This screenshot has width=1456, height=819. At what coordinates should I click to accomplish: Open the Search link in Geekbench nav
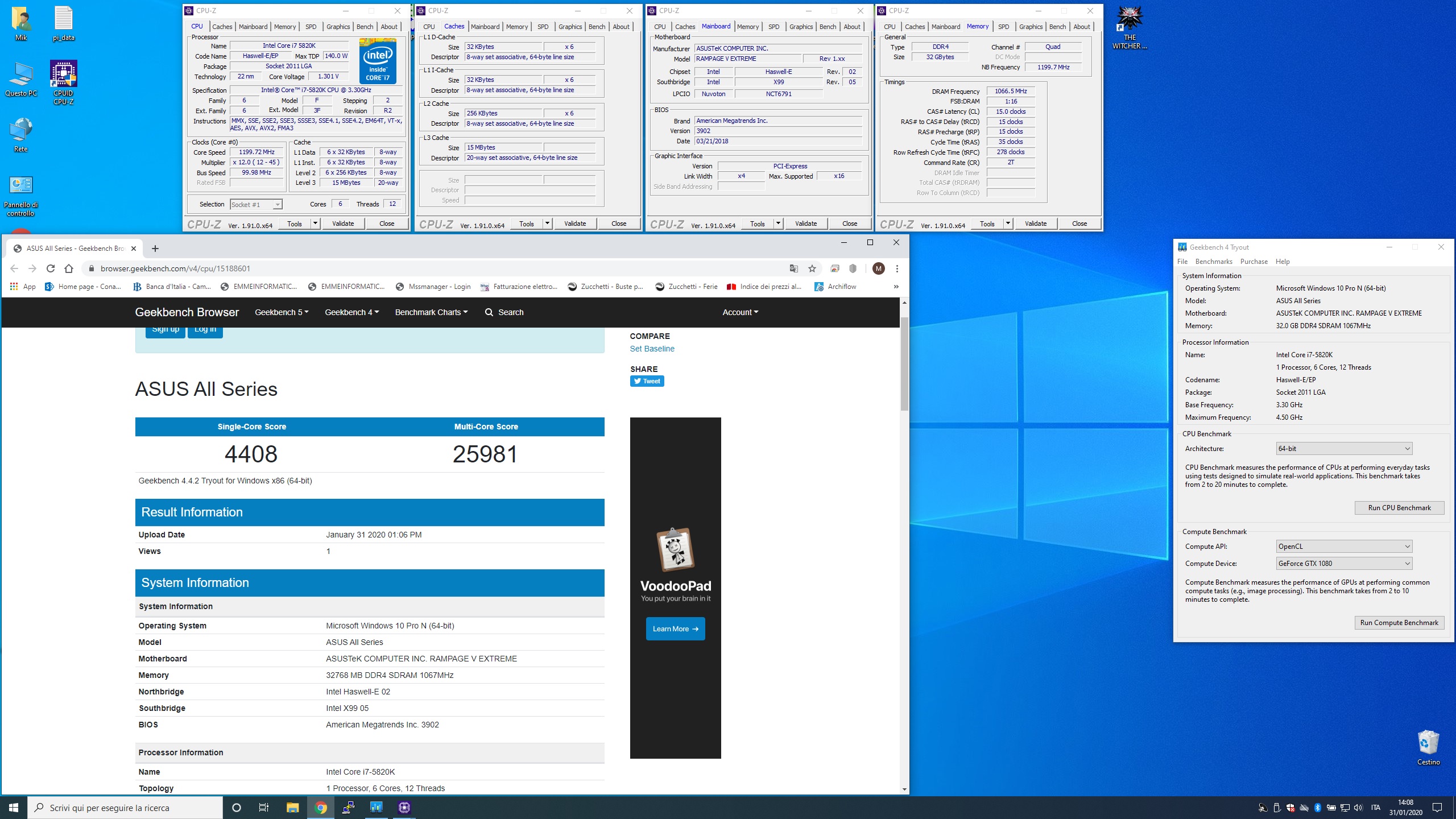pos(504,312)
